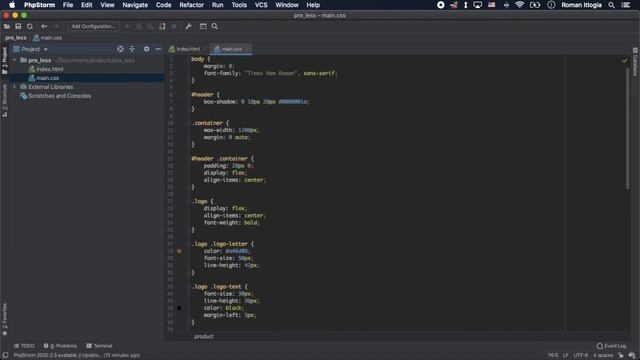Open Project panel options with the gear icon
The image size is (640, 360).
(x=147, y=49)
